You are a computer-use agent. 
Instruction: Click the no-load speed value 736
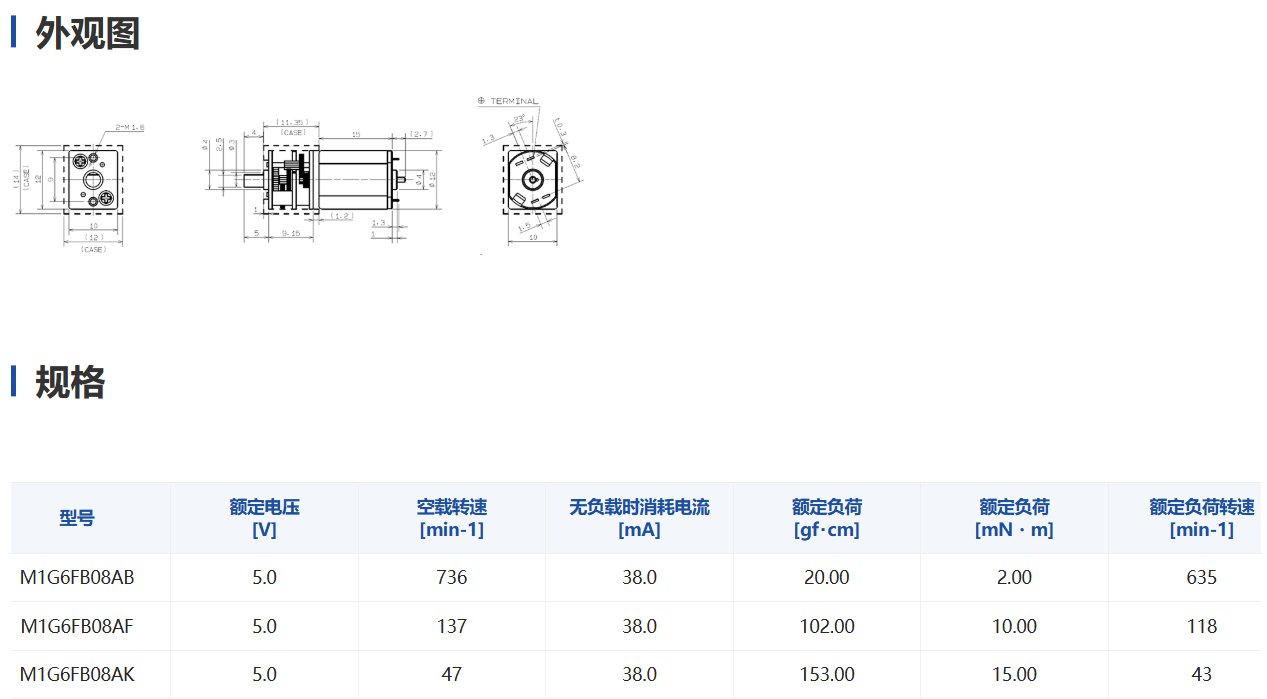[x=452, y=577]
